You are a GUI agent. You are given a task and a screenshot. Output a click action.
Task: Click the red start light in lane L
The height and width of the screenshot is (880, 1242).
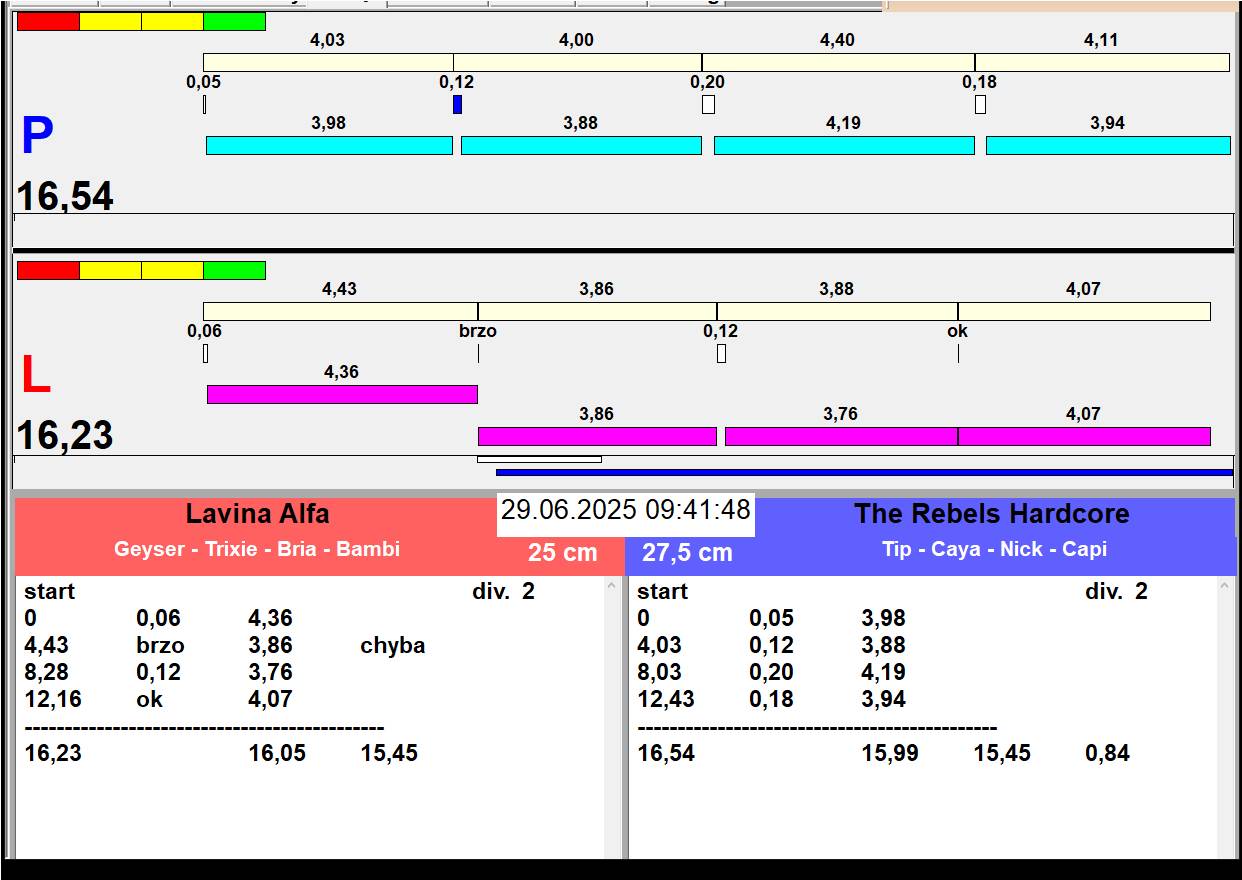[48, 270]
